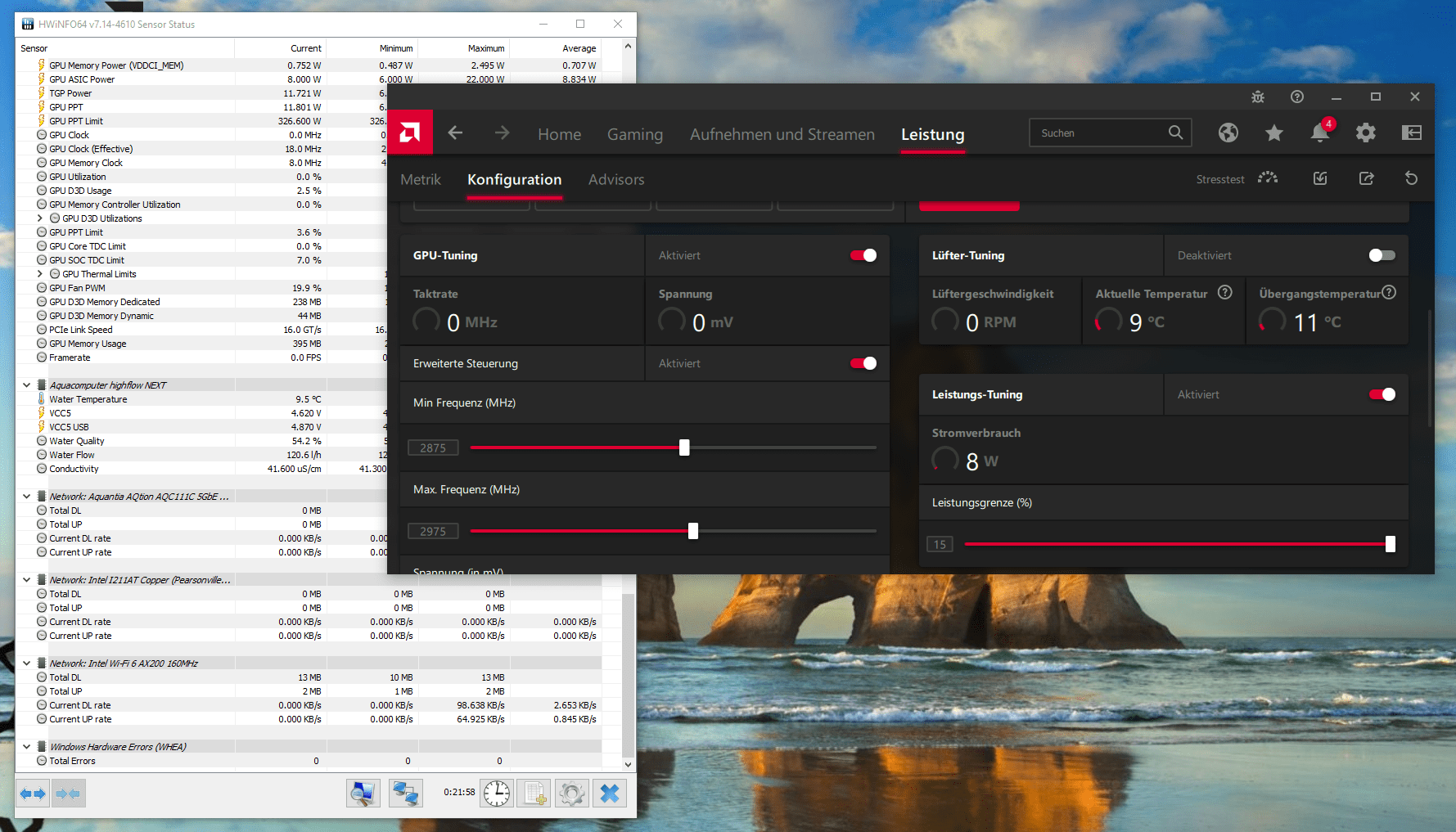1456x832 pixels.
Task: Click Min Frequenz value box 2875
Action: 433,447
